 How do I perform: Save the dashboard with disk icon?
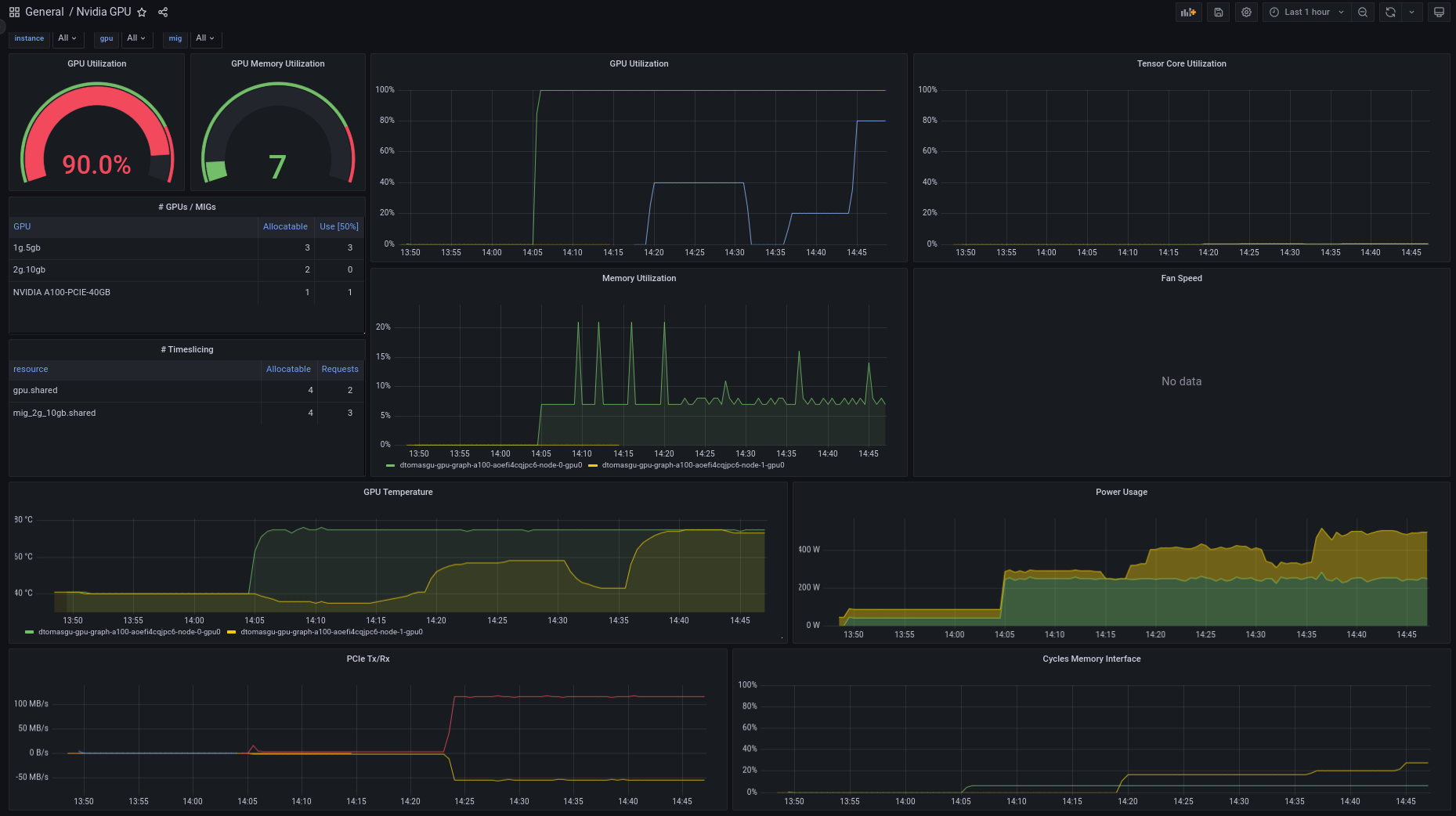1218,12
